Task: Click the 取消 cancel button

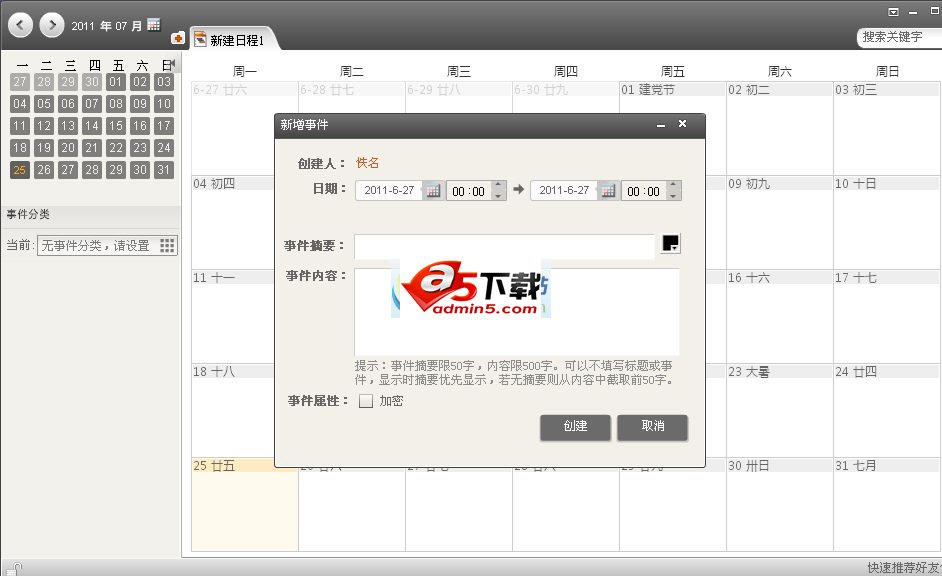Action: click(x=652, y=427)
